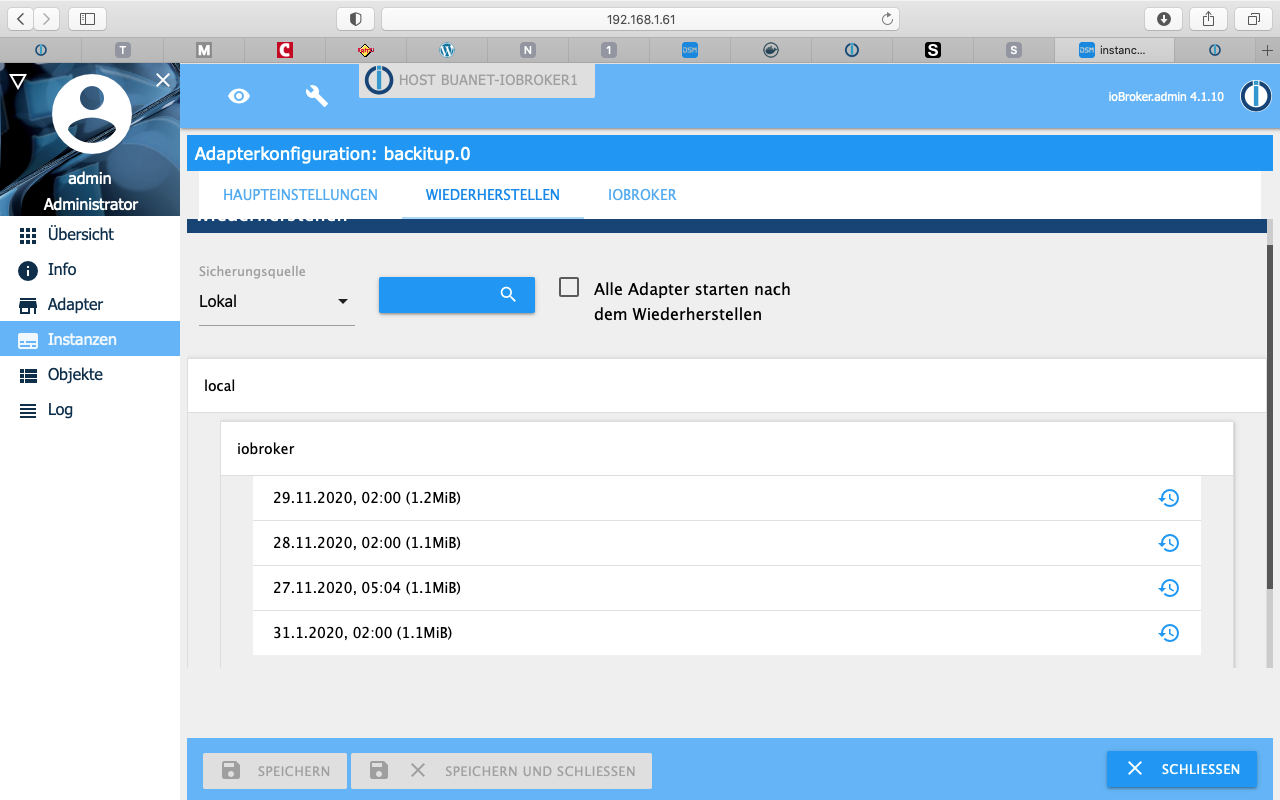This screenshot has width=1280, height=800.
Task: Switch to the black S browser tab
Action: pyautogui.click(x=933, y=50)
